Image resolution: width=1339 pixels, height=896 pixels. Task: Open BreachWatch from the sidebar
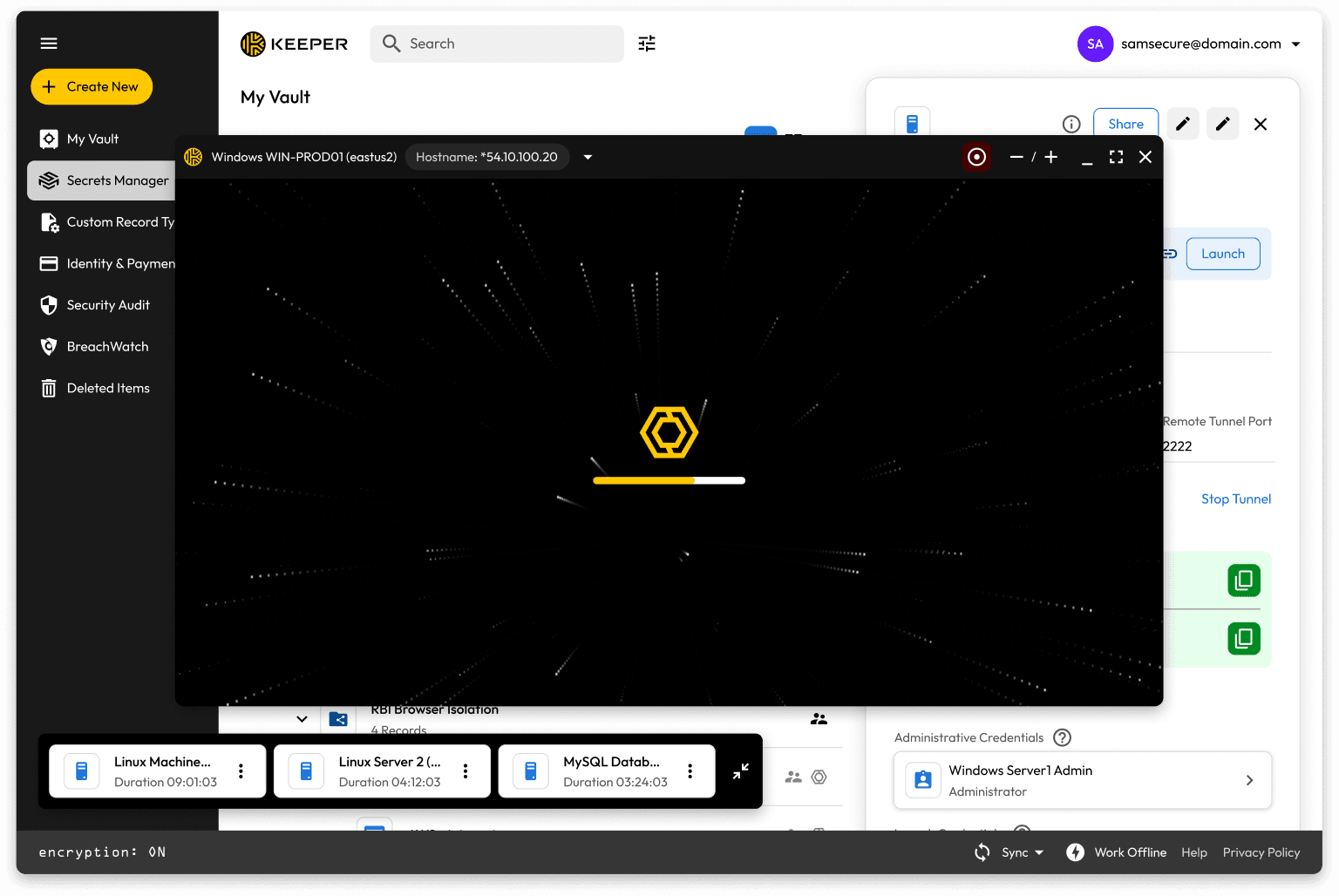(x=94, y=347)
